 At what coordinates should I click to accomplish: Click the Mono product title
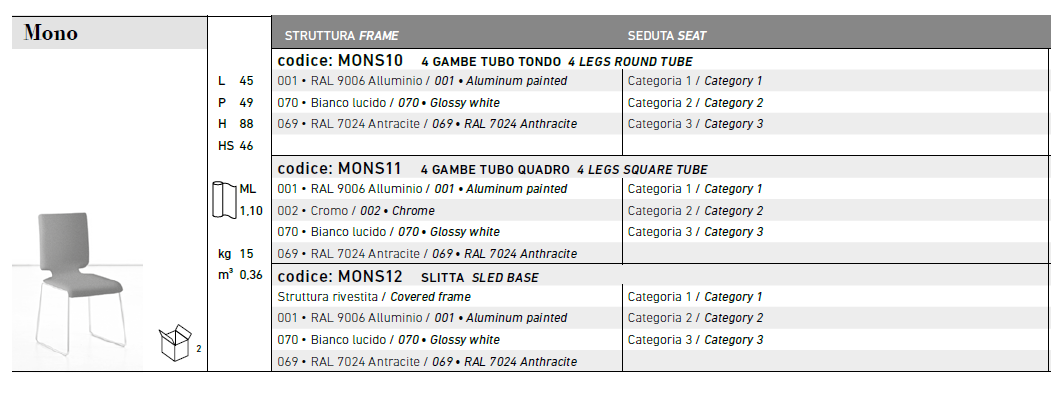click(x=51, y=33)
